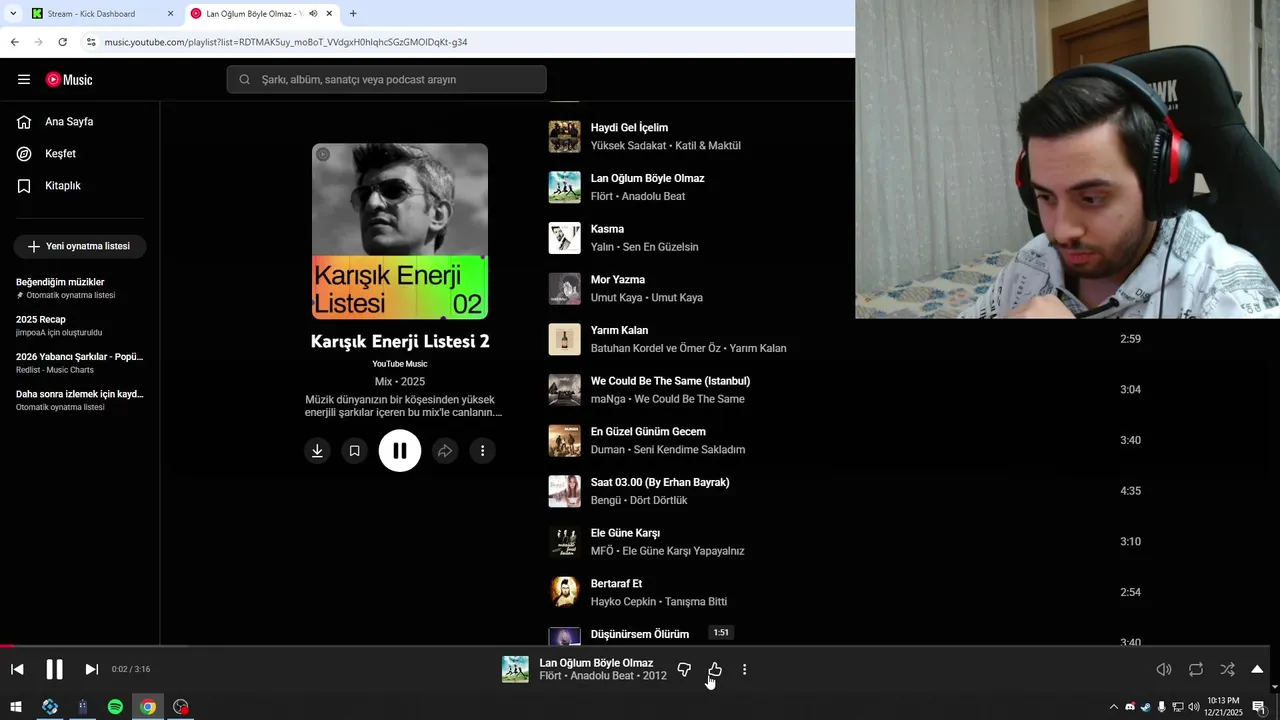Open Windows Start menu
The height and width of the screenshot is (720, 1280).
[16, 707]
